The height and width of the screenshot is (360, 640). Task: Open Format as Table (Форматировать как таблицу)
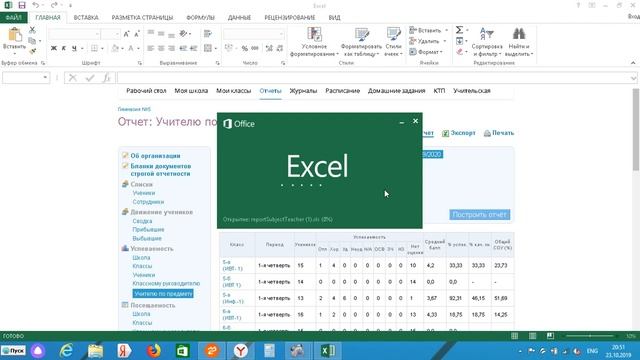[361, 42]
